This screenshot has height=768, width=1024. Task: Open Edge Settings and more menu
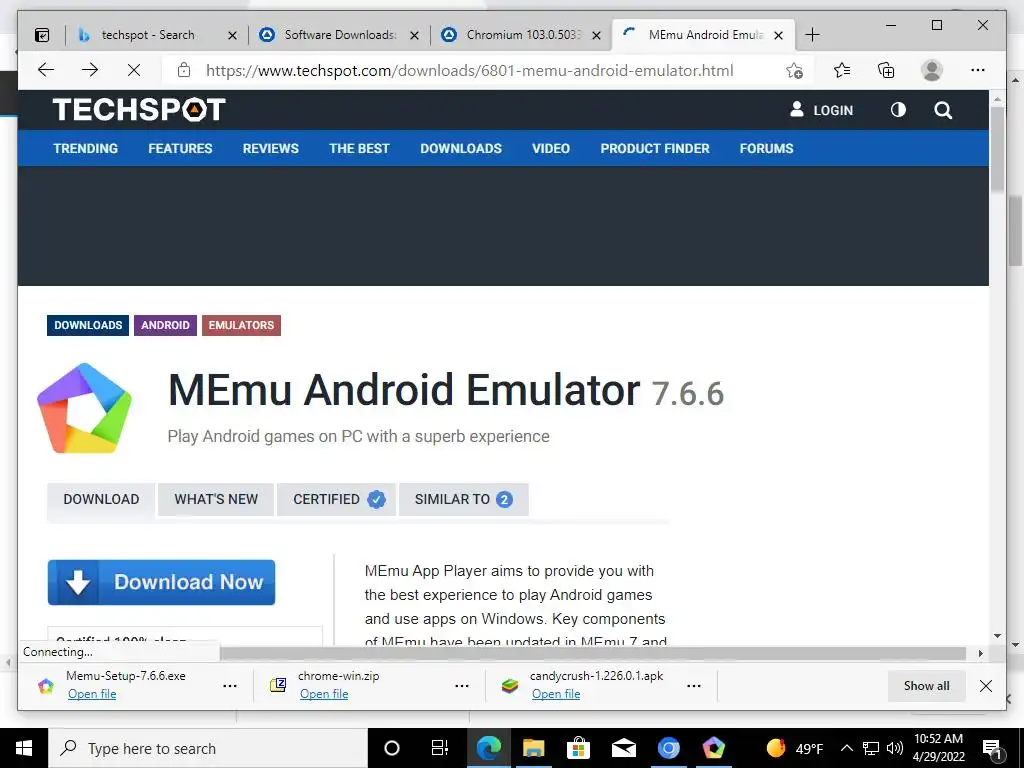(978, 70)
